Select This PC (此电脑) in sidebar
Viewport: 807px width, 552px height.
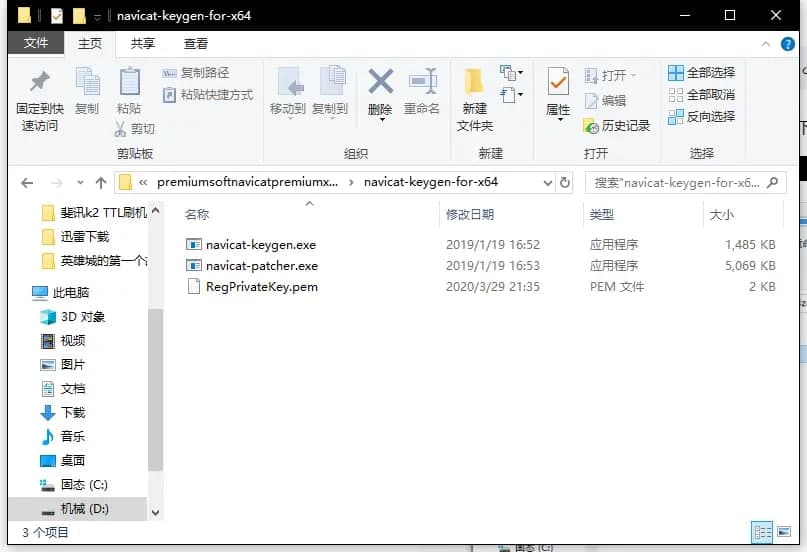click(61, 293)
